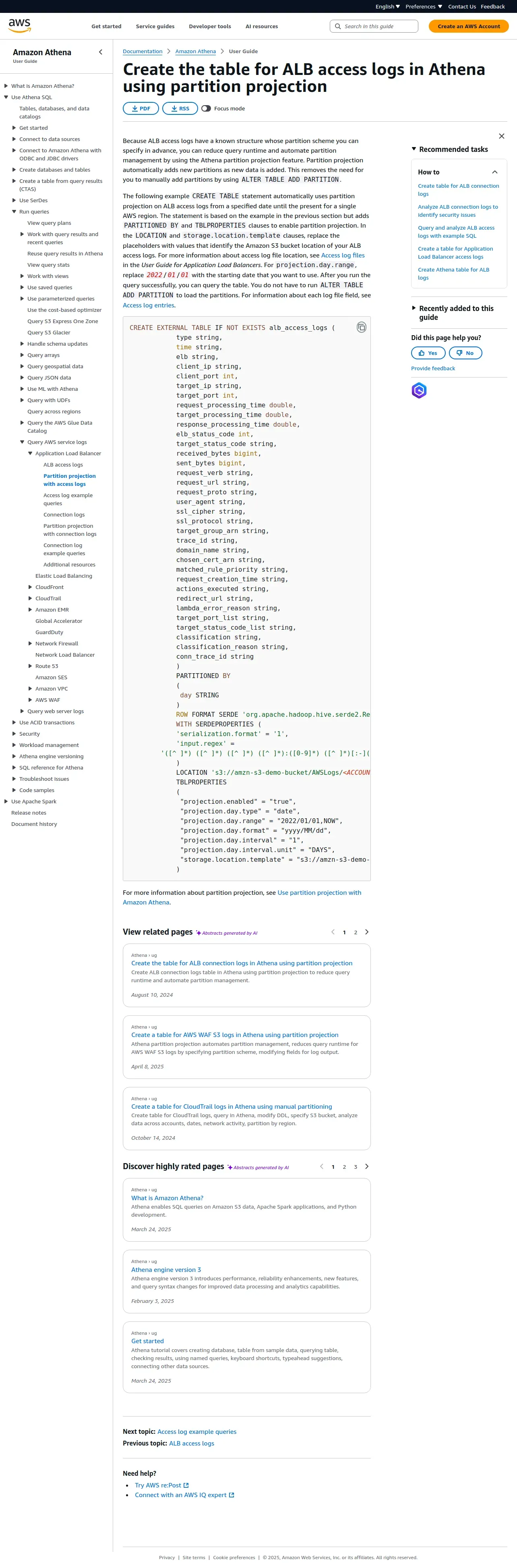Open the English language dropdown
Screen dimensions: 517x1568
tap(387, 7)
